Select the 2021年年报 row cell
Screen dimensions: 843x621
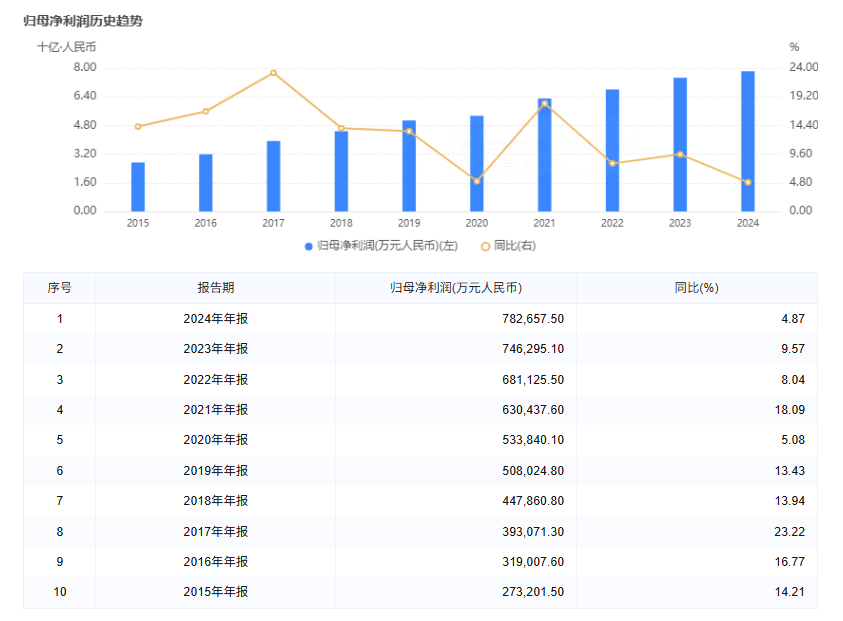click(x=216, y=410)
